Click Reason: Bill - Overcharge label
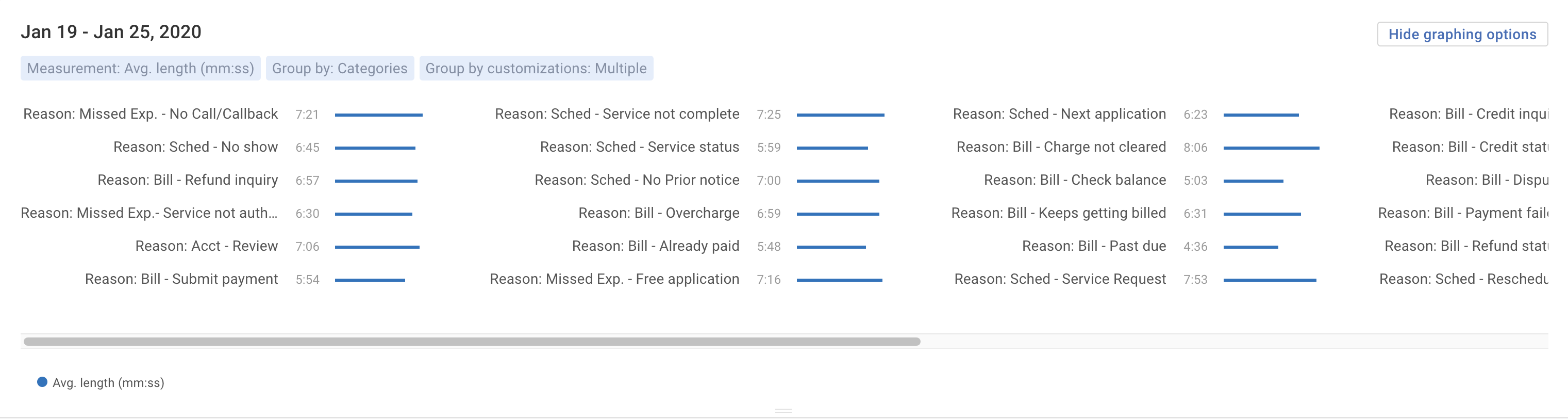This screenshot has width=1568, height=419. [659, 213]
